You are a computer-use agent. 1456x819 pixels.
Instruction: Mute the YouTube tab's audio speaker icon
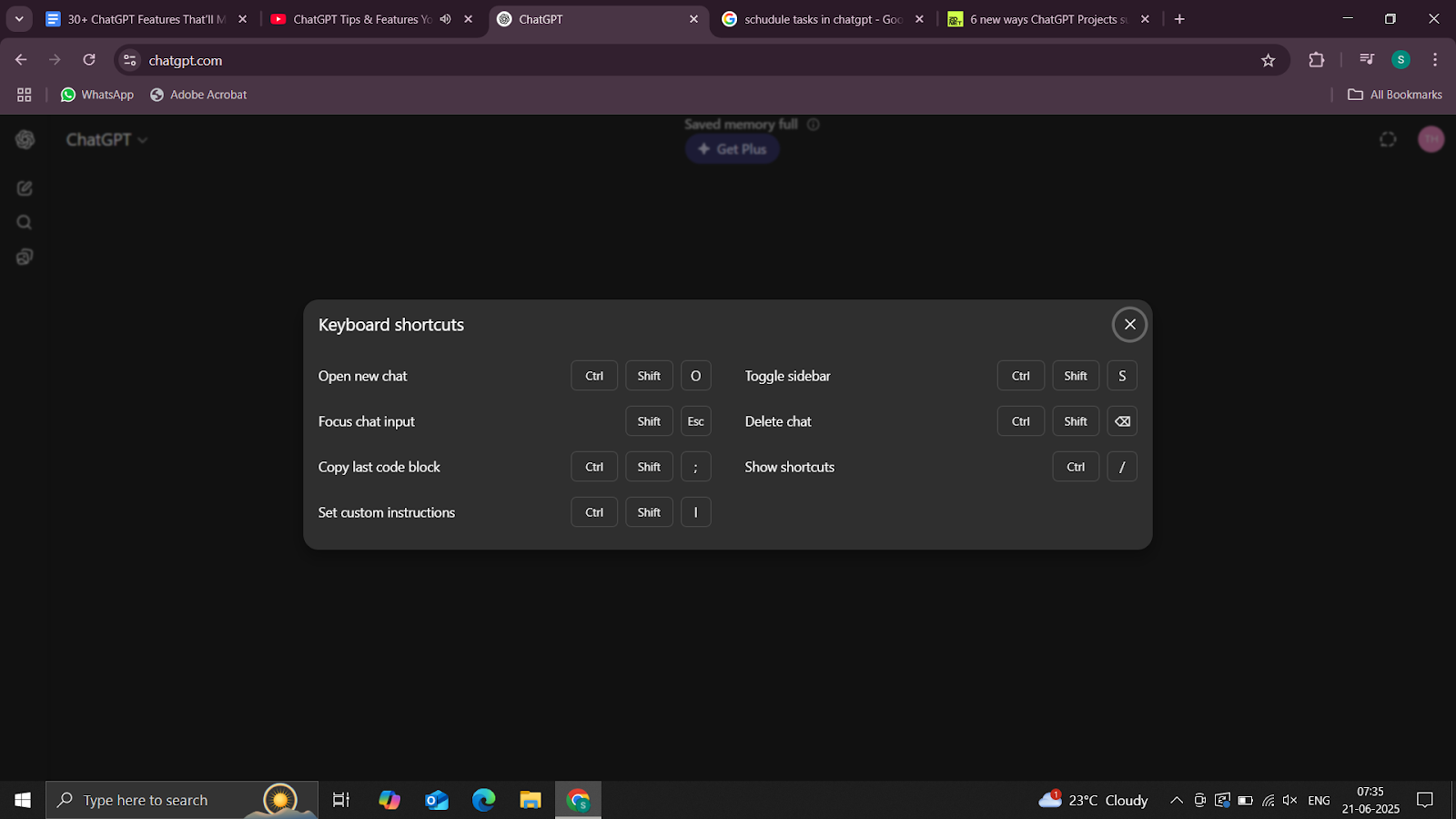click(x=445, y=19)
